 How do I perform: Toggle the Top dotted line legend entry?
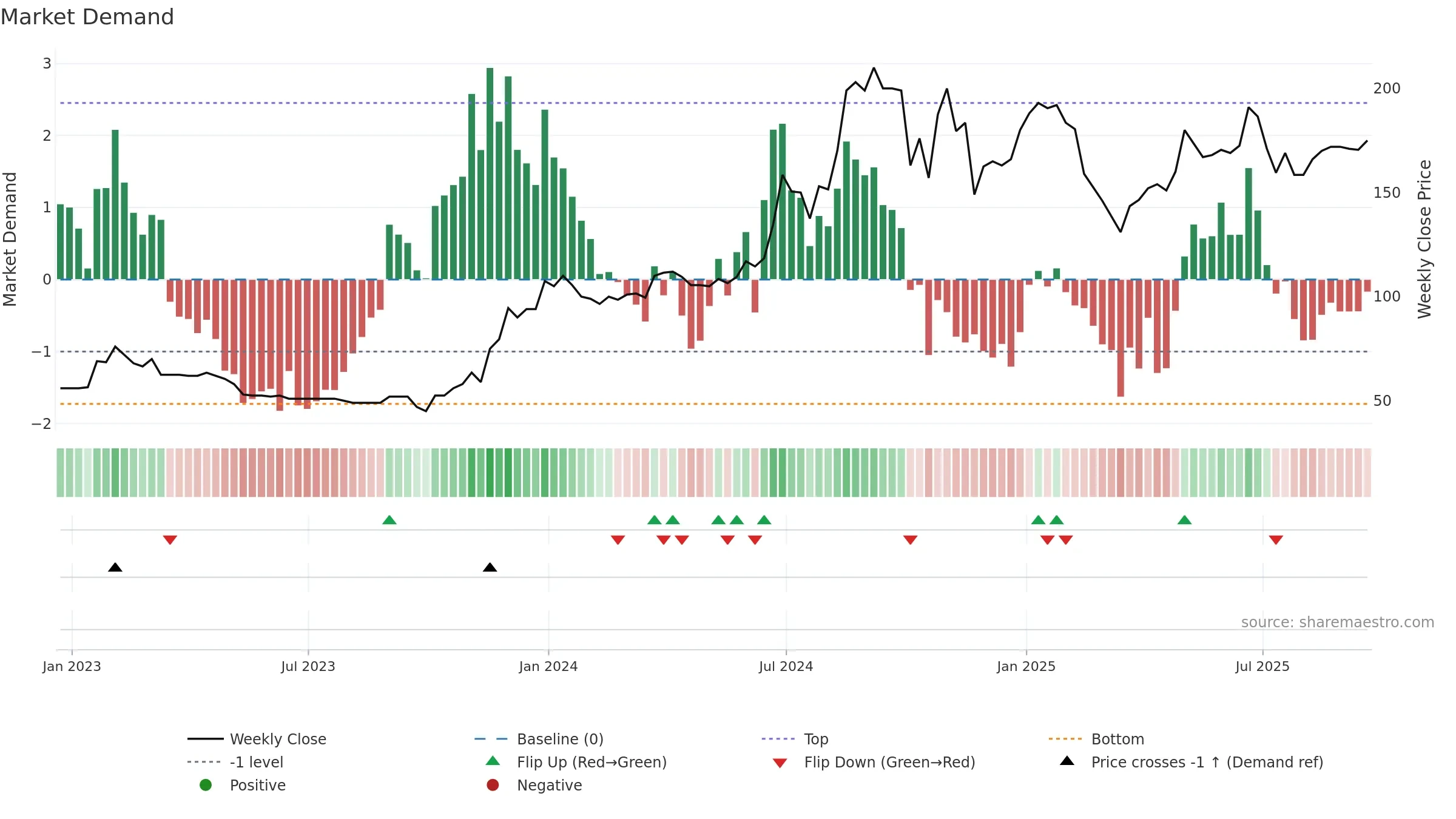pos(795,739)
